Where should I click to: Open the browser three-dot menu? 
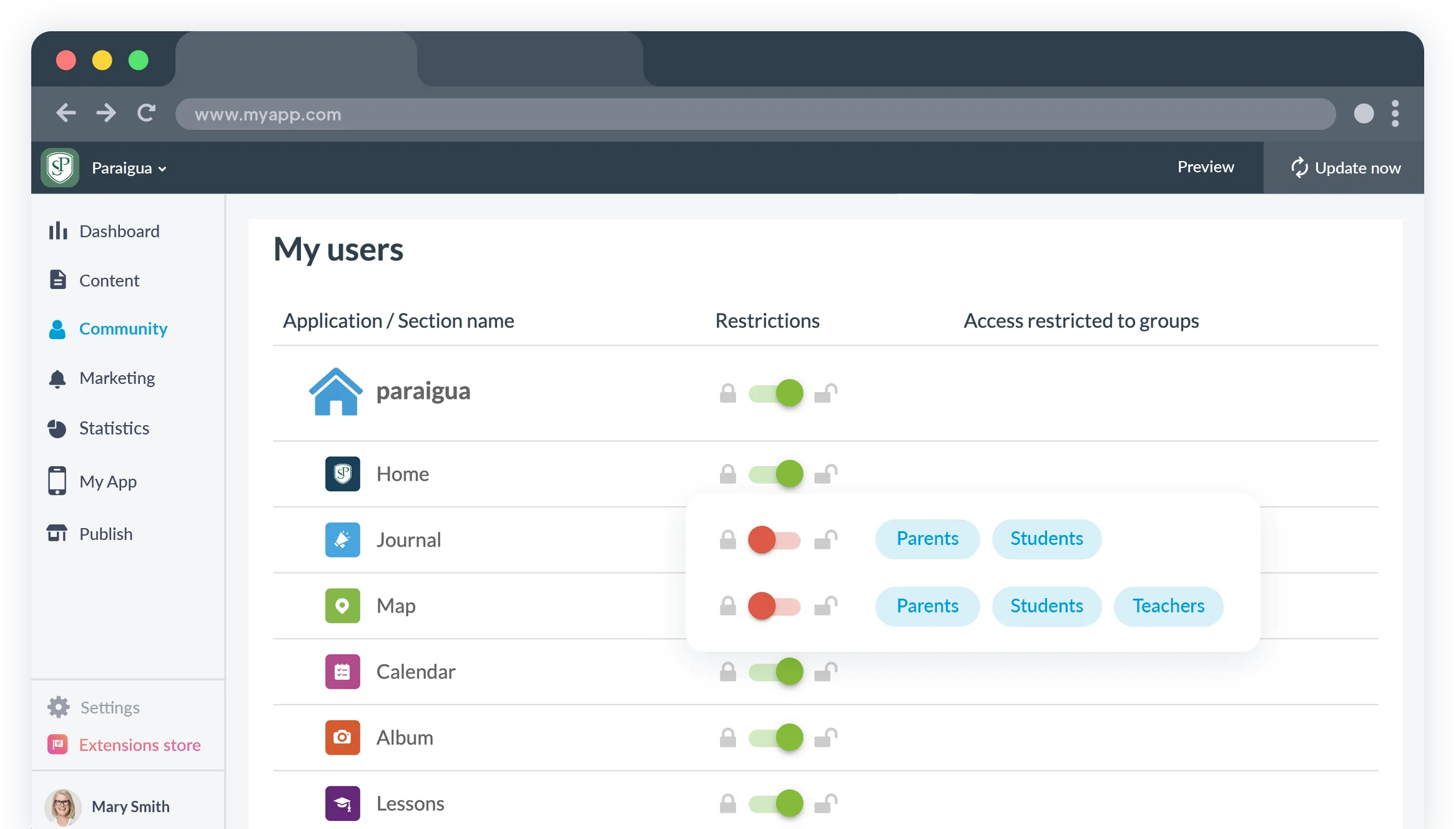click(x=1395, y=114)
